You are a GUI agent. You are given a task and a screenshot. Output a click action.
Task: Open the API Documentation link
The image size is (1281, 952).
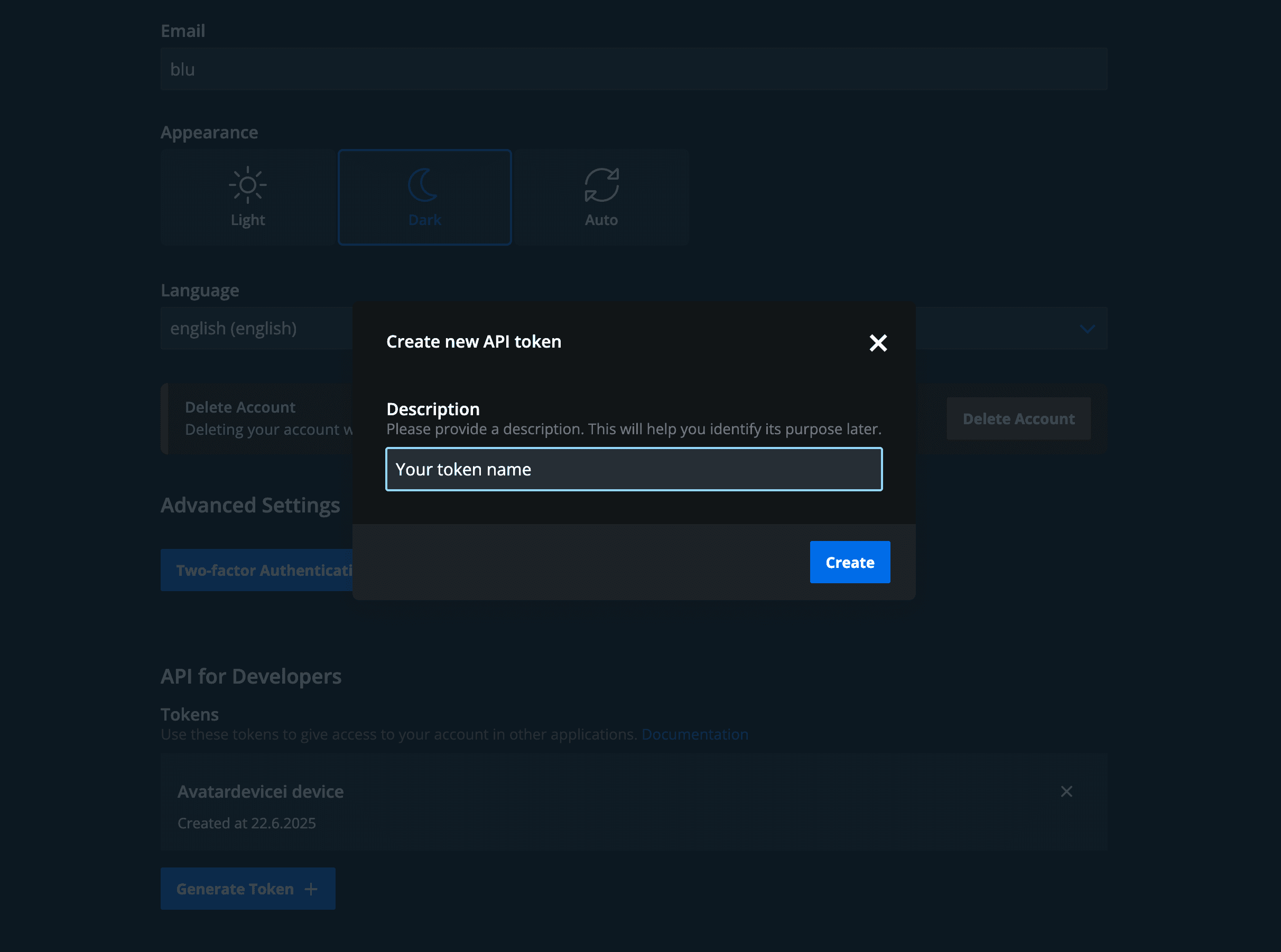coord(695,734)
